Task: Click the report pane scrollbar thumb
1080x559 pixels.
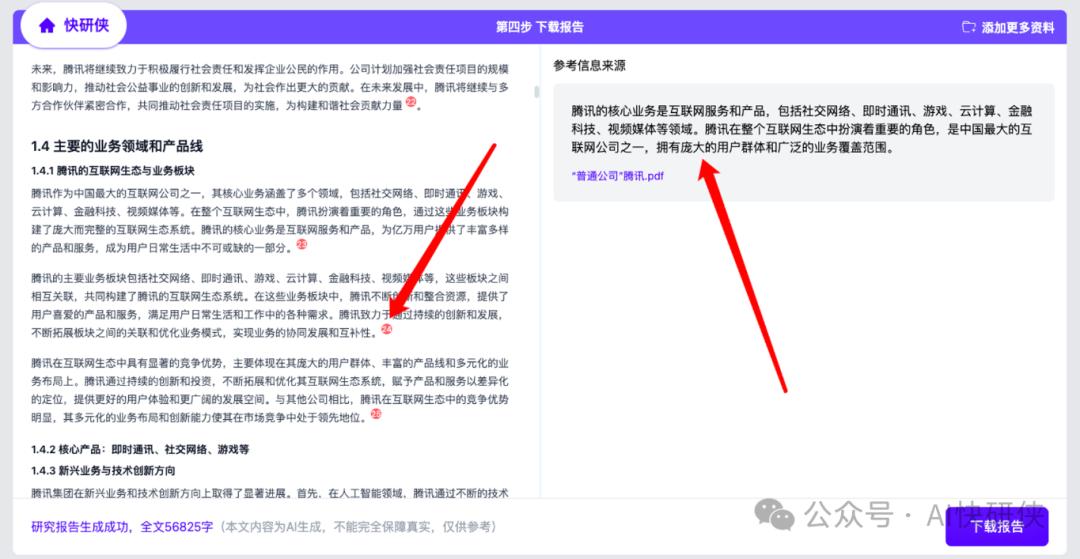Action: pyautogui.click(x=537, y=92)
